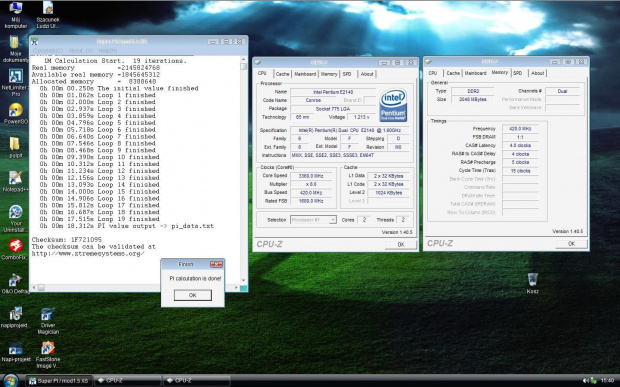Screen dimensions: 620x387
Task: Open the Kosz recycle bin icon
Action: coord(533,283)
